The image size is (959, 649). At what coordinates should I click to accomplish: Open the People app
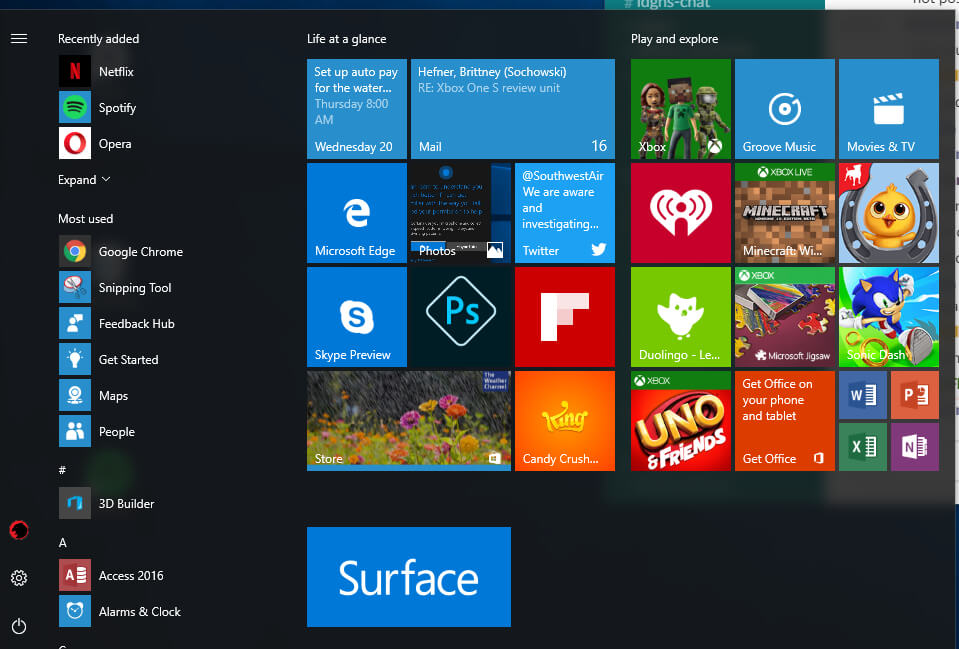pos(97,432)
